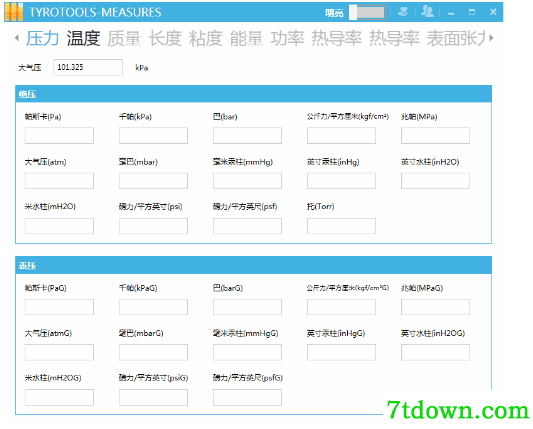Go to the 能量 tab
The height and width of the screenshot is (429, 533).
tap(246, 38)
